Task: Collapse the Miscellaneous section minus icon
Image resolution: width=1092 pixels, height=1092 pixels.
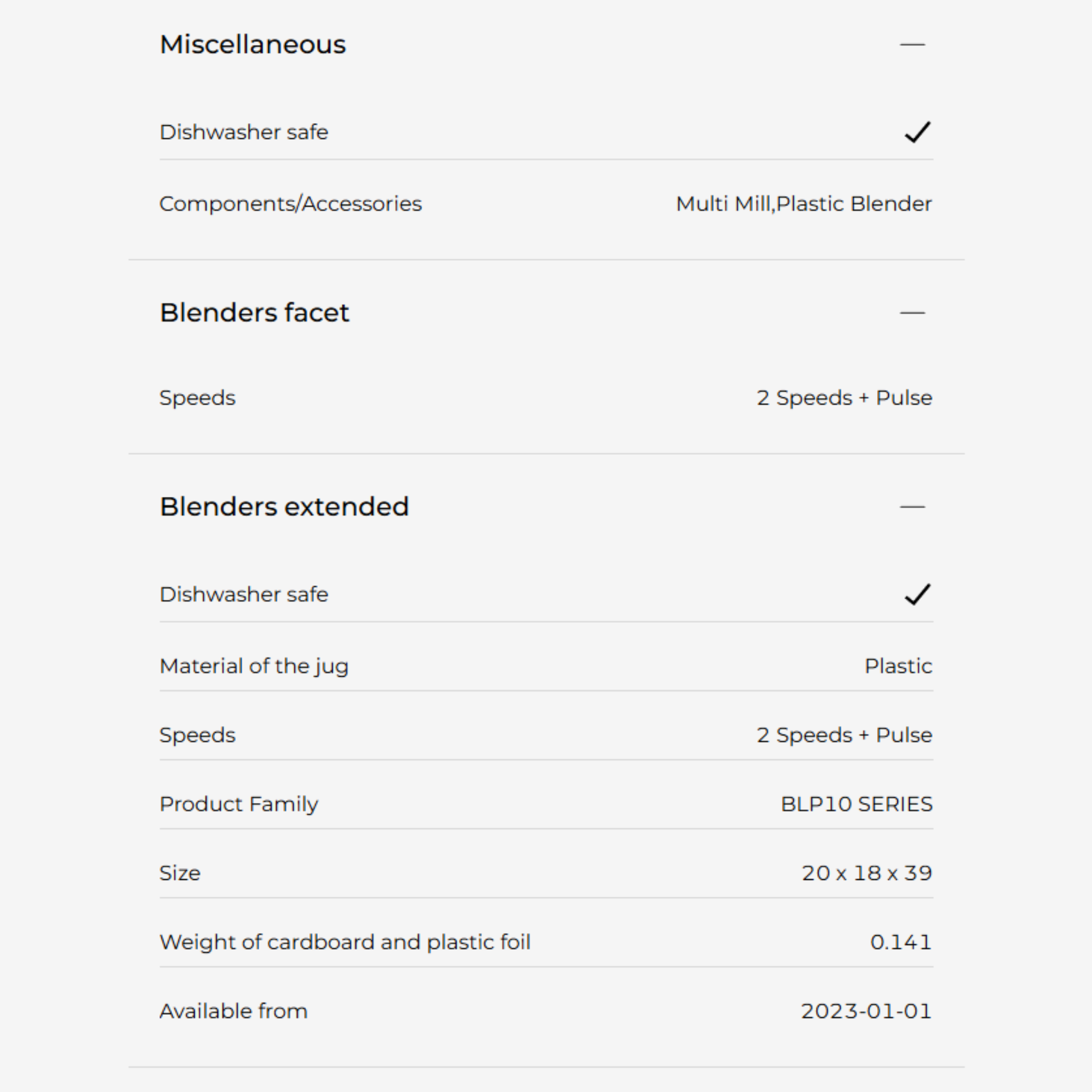Action: pos(912,45)
